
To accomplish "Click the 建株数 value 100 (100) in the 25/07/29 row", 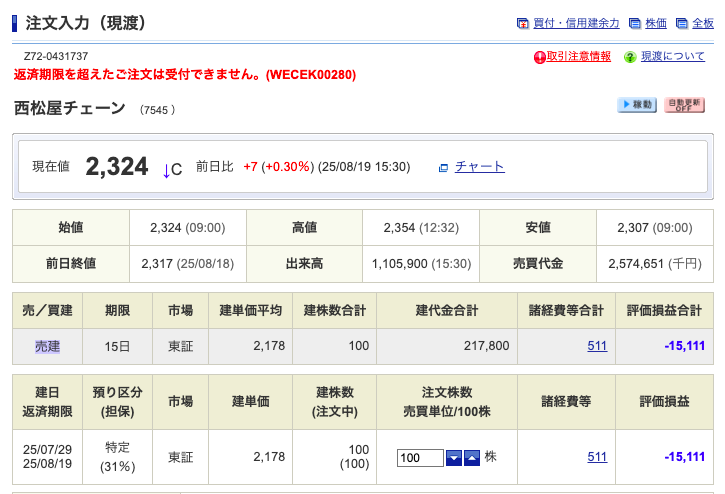I will [x=355, y=457].
